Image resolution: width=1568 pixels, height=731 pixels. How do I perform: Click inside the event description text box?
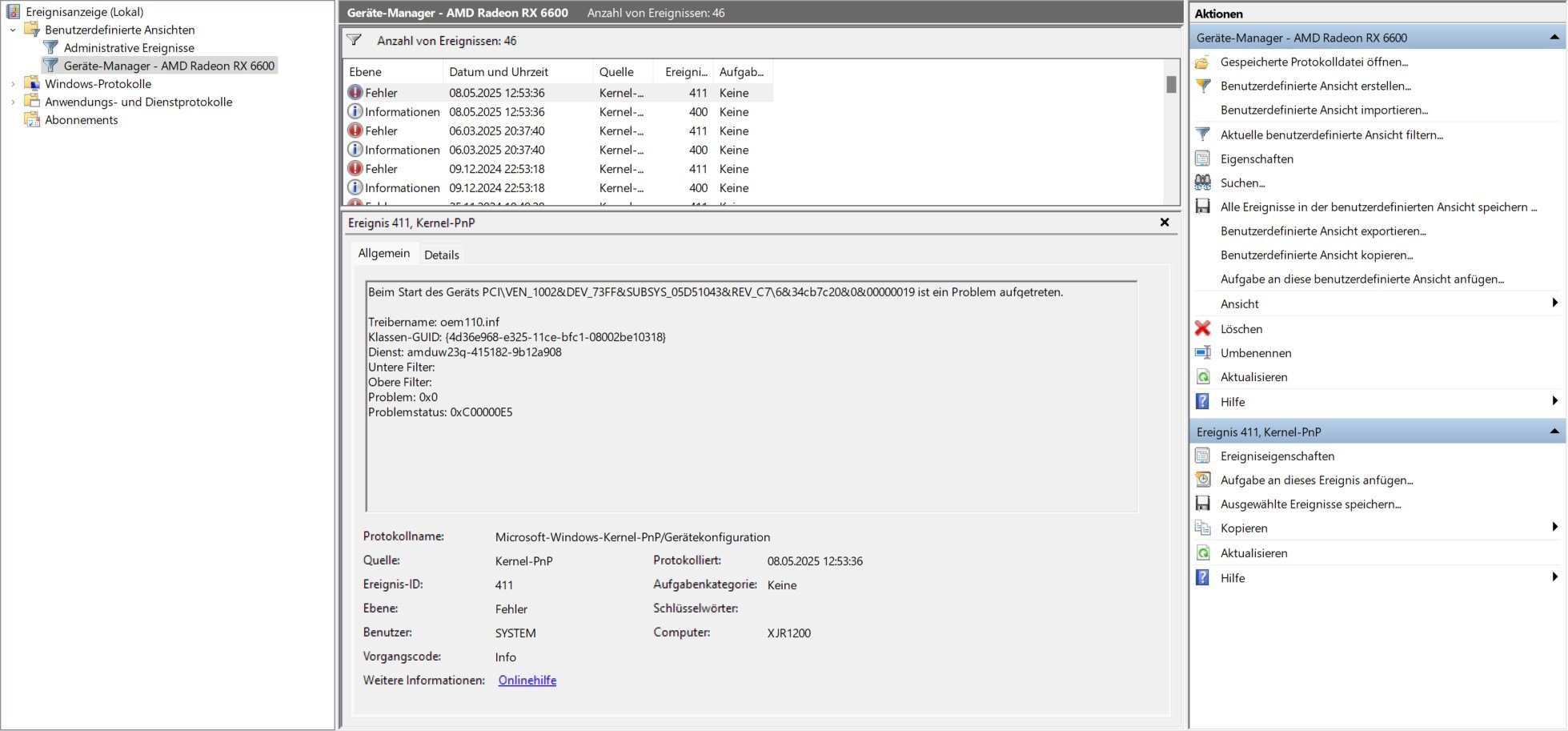pos(751,396)
